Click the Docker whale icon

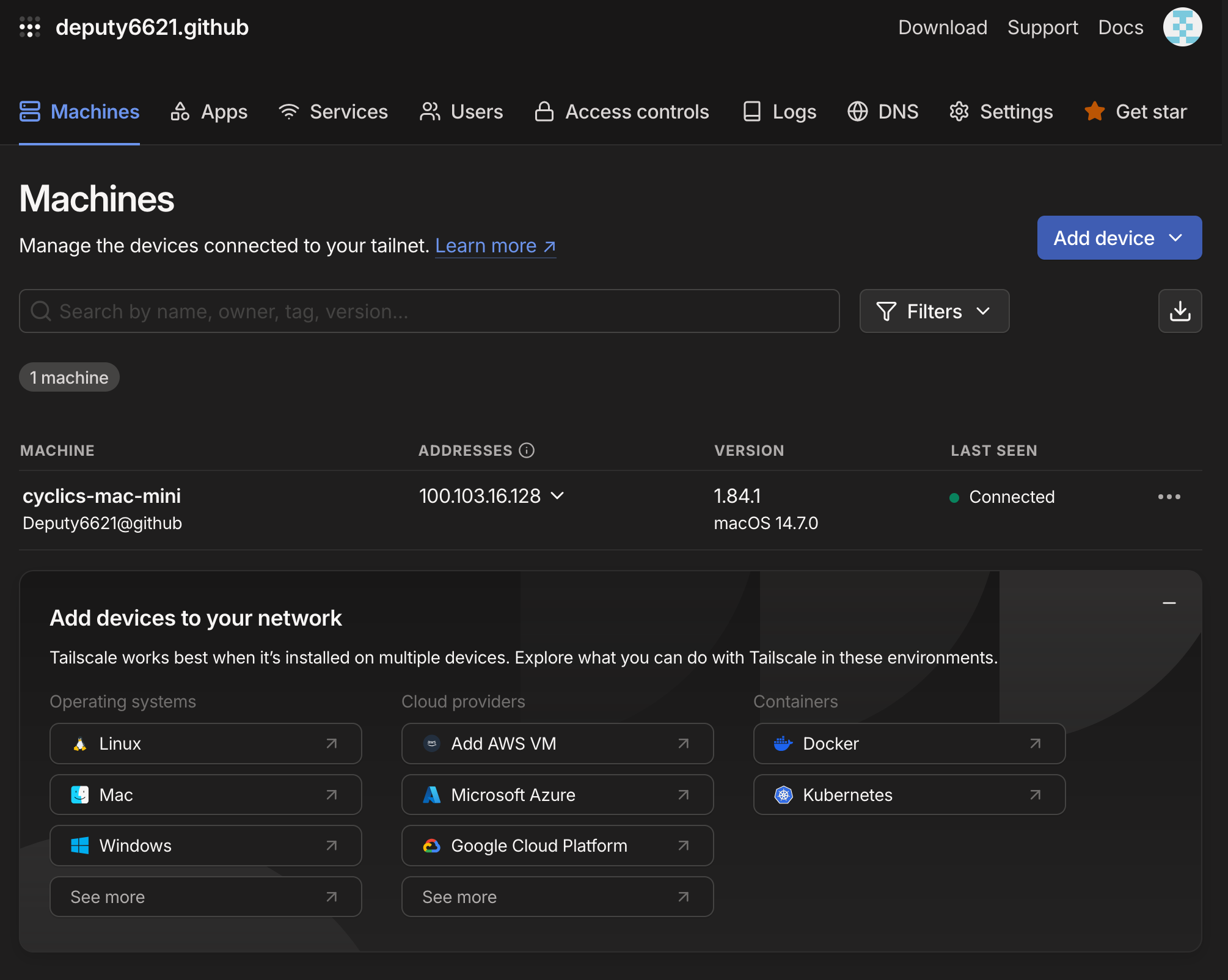783,744
